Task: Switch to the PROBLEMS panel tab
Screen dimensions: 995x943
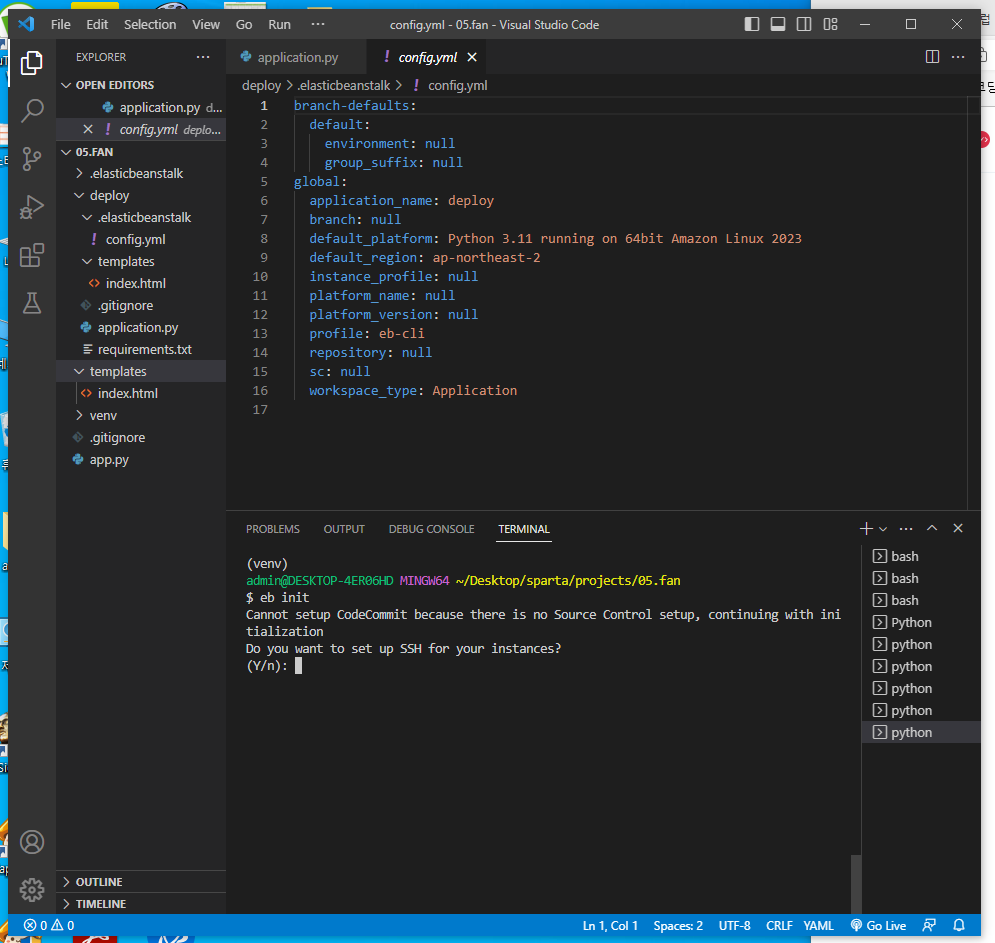Action: (x=273, y=529)
